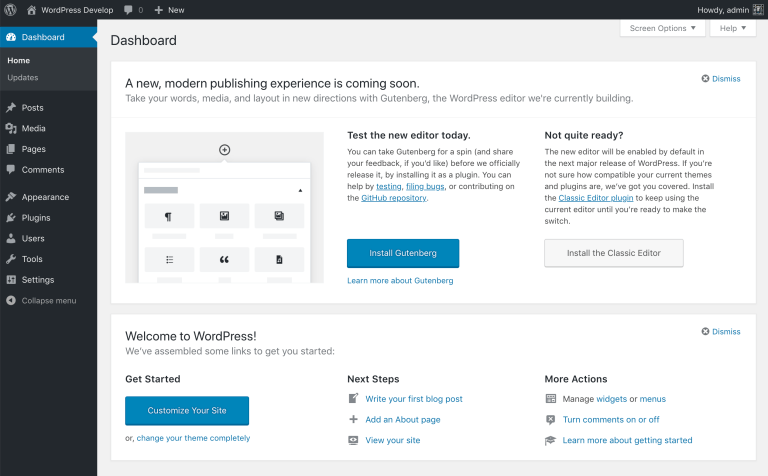
Task: Click the WordPress logo in admin bar
Action: point(10,9)
